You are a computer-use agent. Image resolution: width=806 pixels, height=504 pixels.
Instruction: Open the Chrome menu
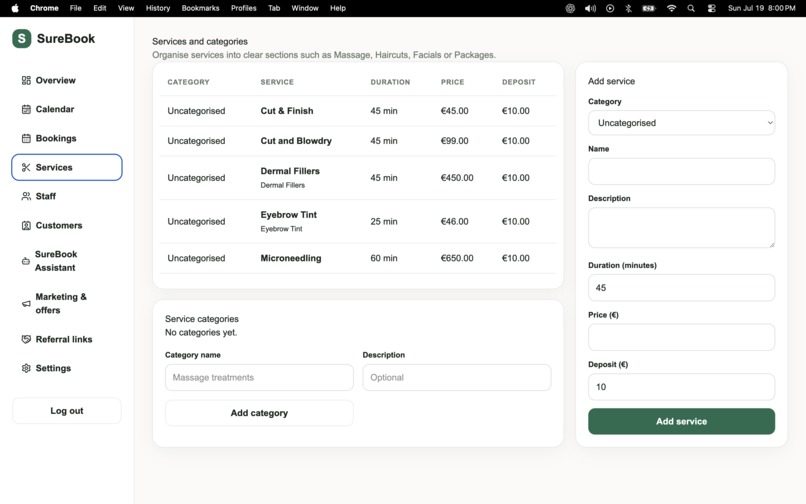[x=44, y=8]
